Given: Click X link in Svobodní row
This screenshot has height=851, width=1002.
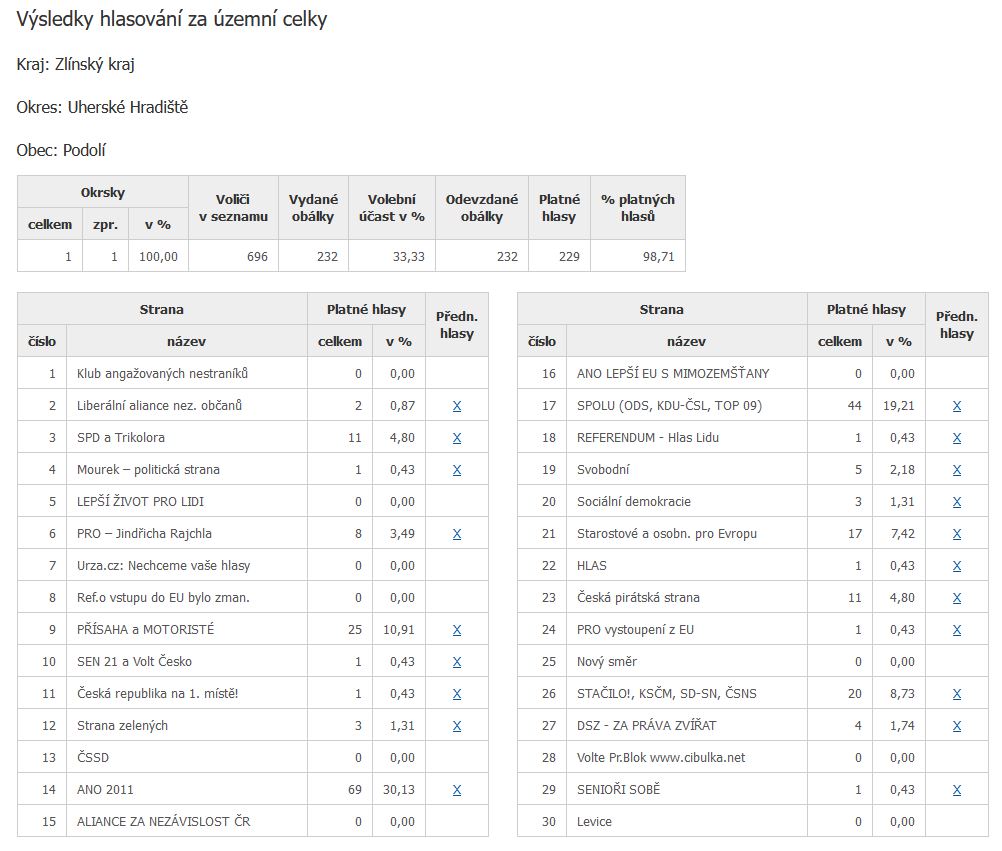Looking at the screenshot, I should [957, 470].
